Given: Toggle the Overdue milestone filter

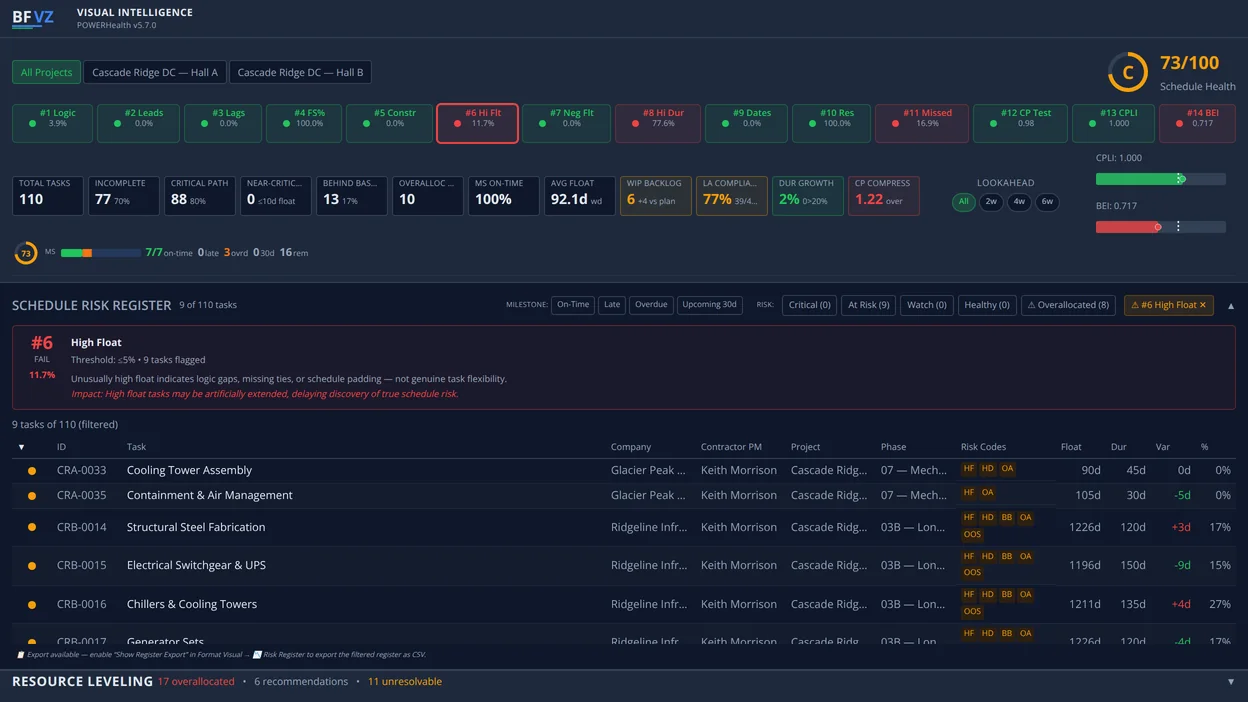Looking at the screenshot, I should 651,305.
